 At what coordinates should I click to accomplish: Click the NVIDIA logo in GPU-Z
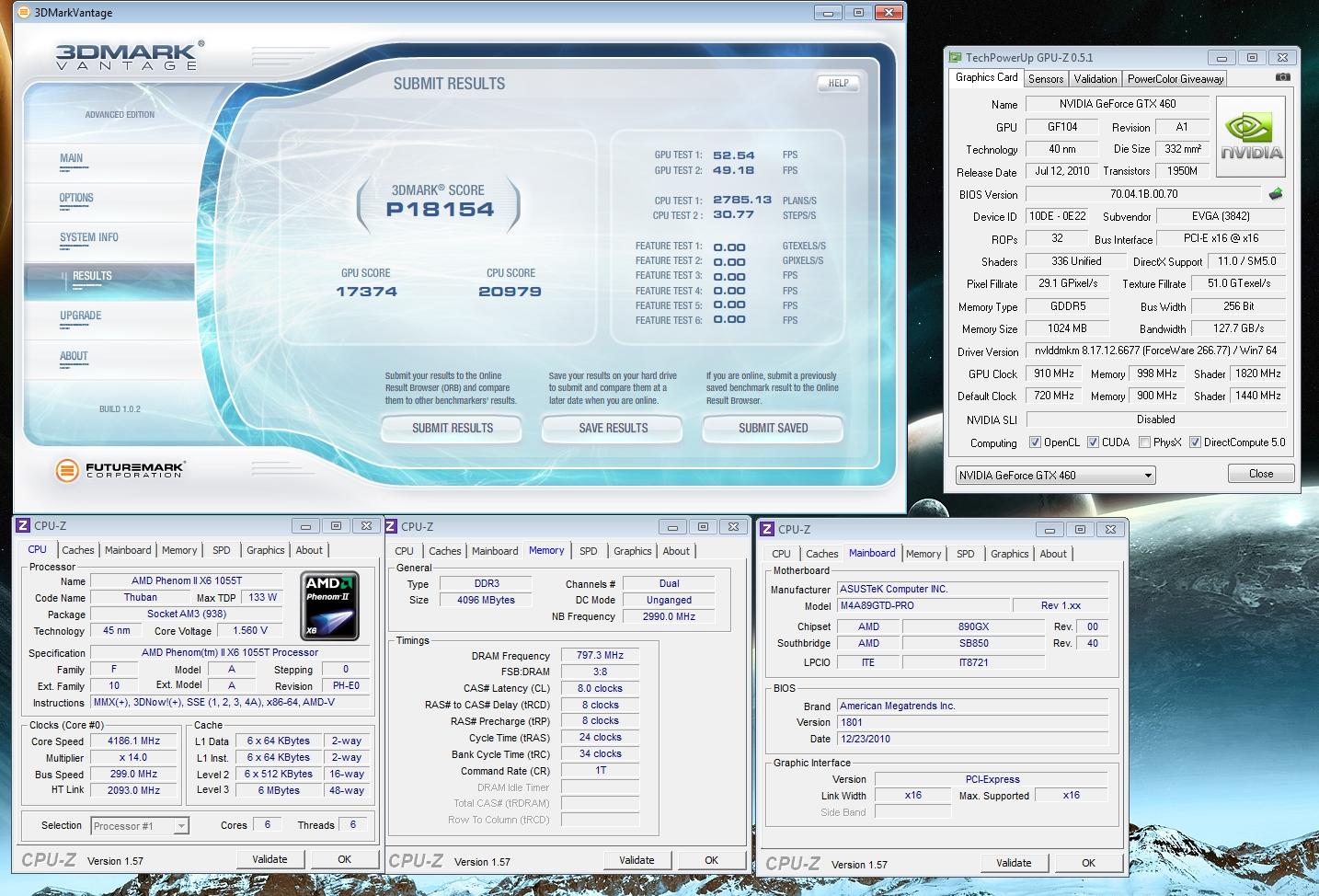click(1251, 137)
